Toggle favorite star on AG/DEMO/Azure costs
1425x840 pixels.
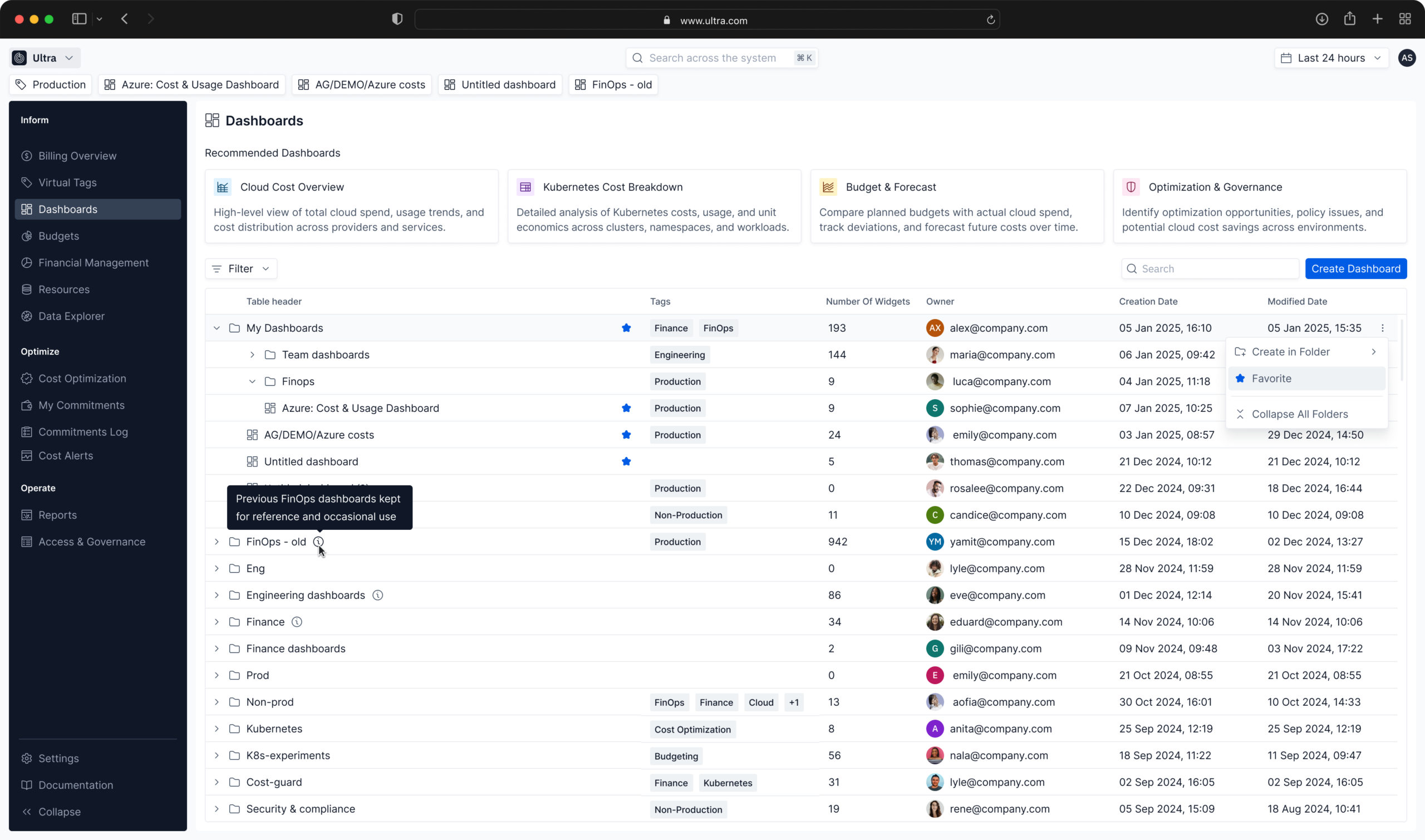point(626,435)
